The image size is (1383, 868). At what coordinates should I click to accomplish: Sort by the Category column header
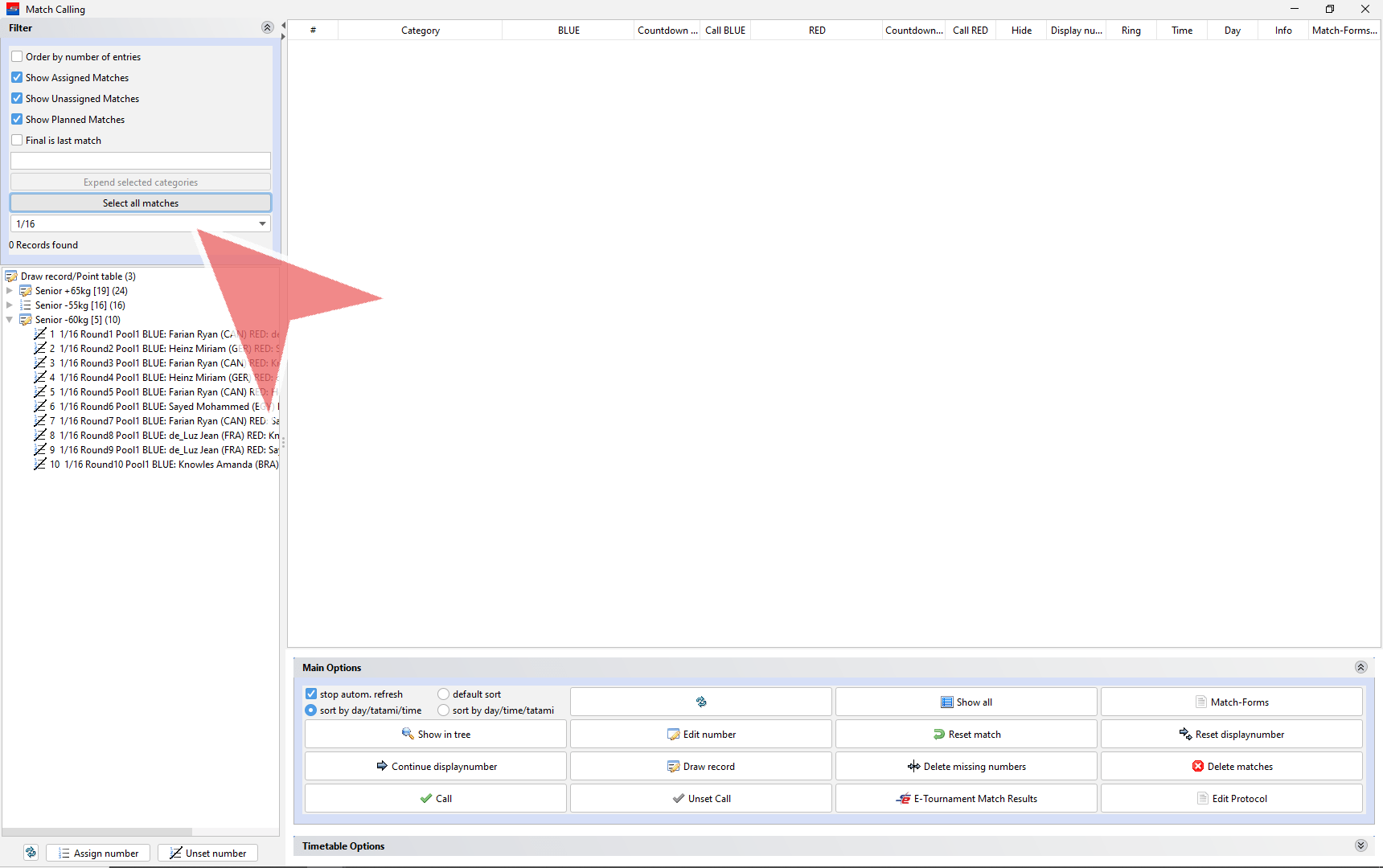click(420, 31)
